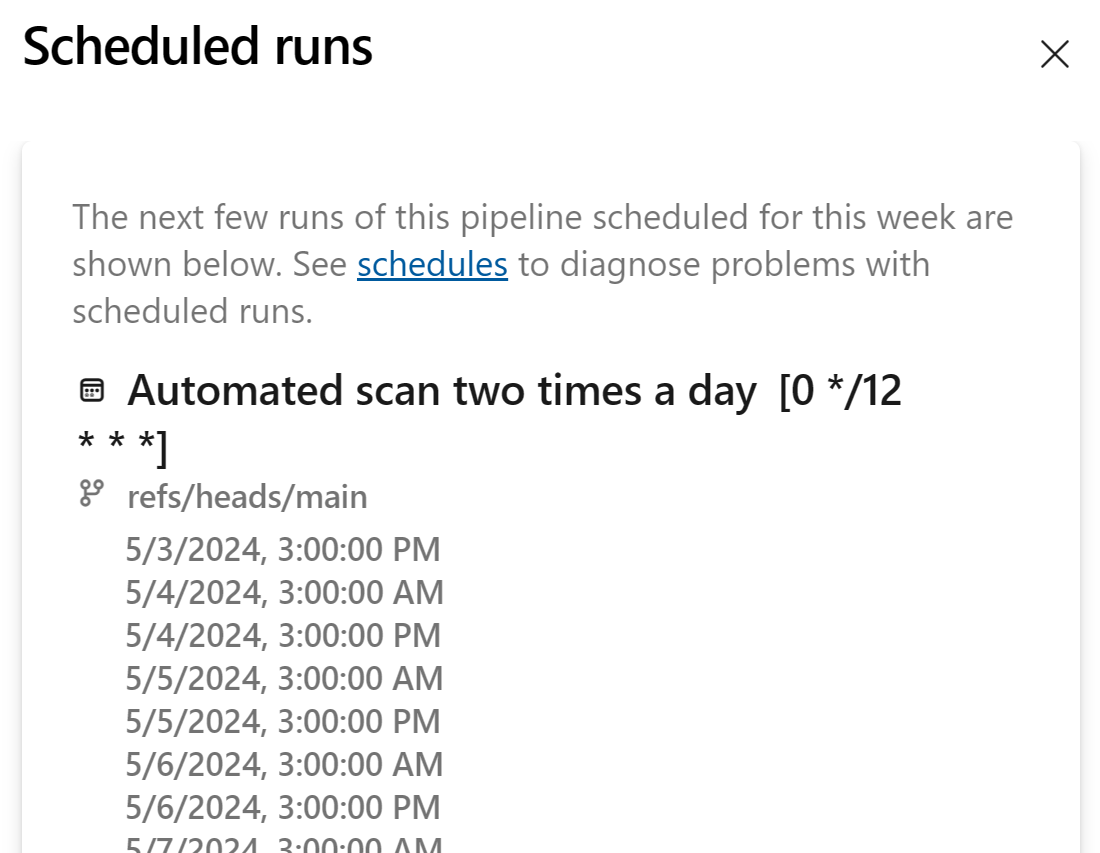Click the calendar schedule icon
The width and height of the screenshot is (1100, 853).
92,391
